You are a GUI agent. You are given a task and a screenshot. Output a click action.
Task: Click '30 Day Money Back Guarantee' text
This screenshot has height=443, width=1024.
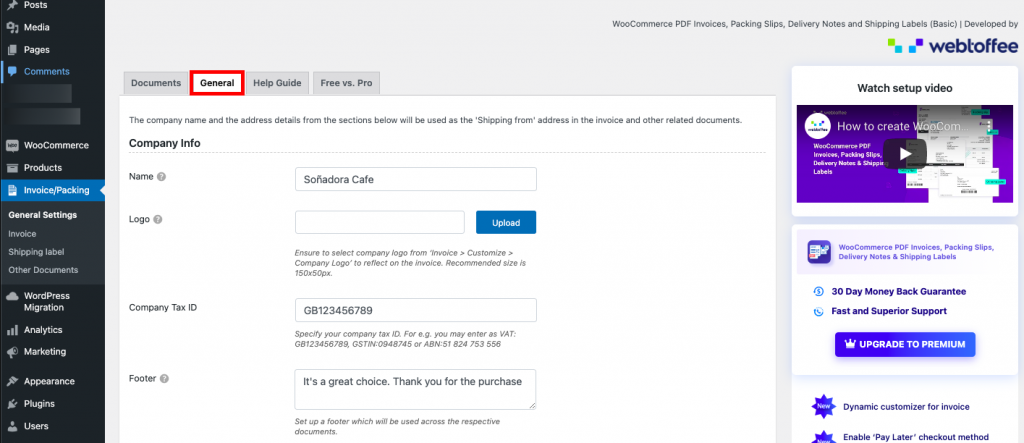pos(899,291)
